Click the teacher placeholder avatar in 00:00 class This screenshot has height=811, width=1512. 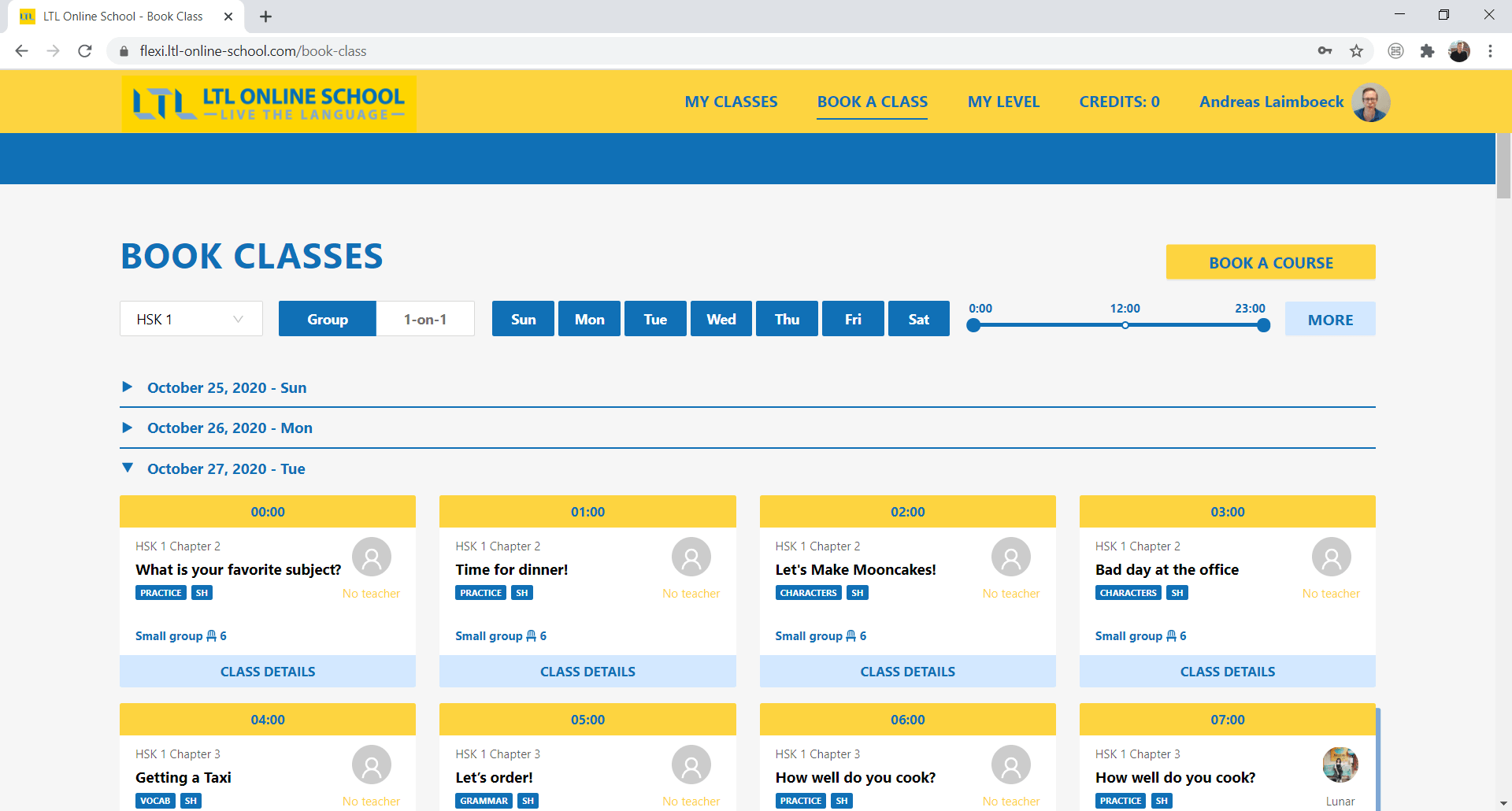point(371,557)
